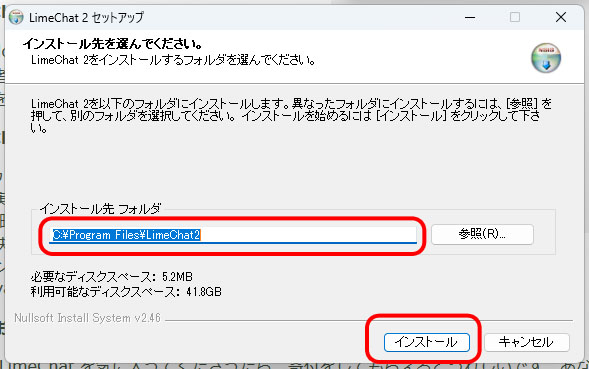
Task: Cancel setup with the キャンセル button
Action: [527, 342]
